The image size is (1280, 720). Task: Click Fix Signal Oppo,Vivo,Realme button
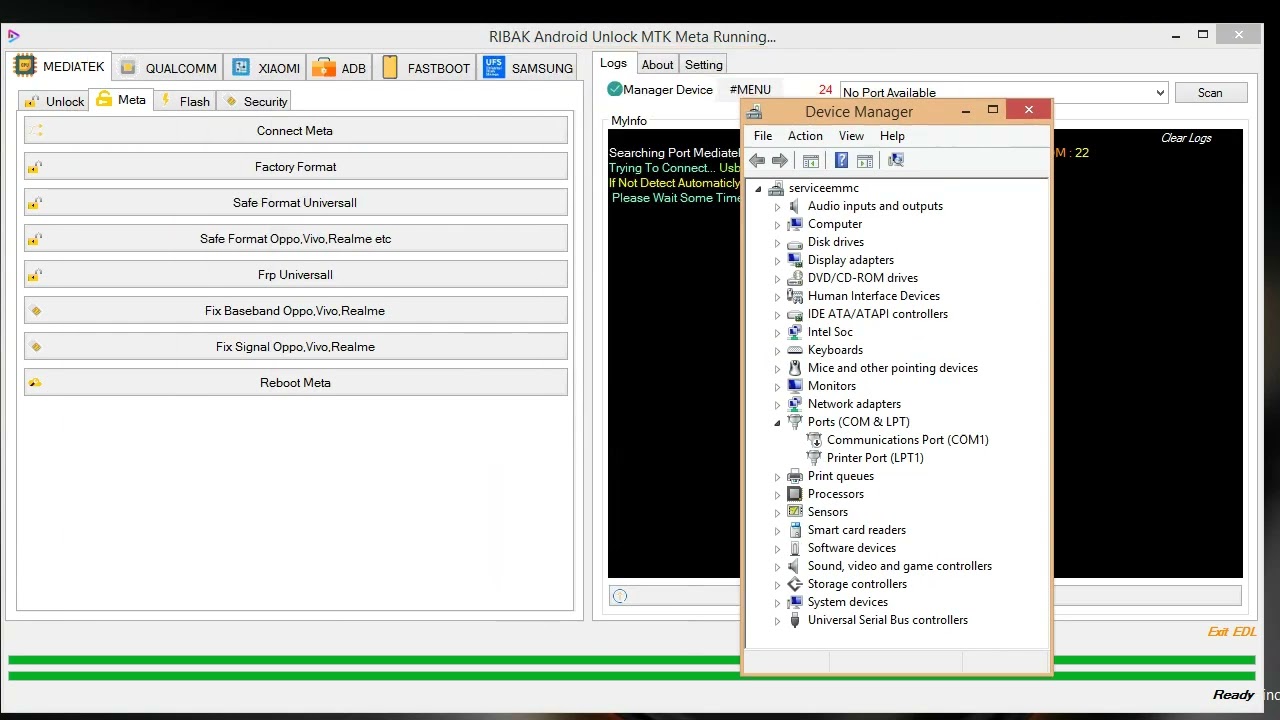[x=296, y=347]
